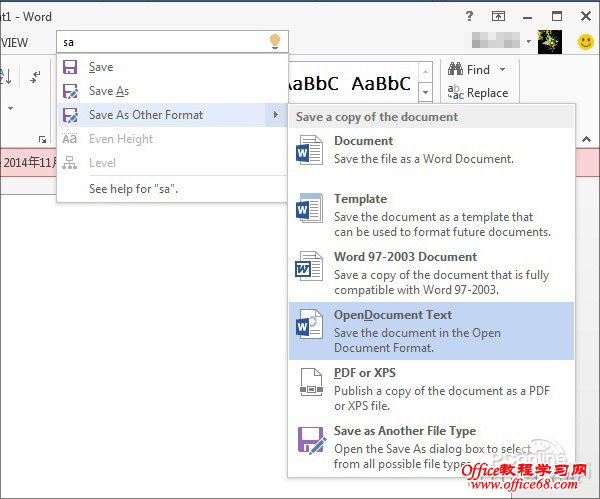Screen dimensions: 600x499
Task: Click the PDF or XPS icon
Action: [x=311, y=382]
